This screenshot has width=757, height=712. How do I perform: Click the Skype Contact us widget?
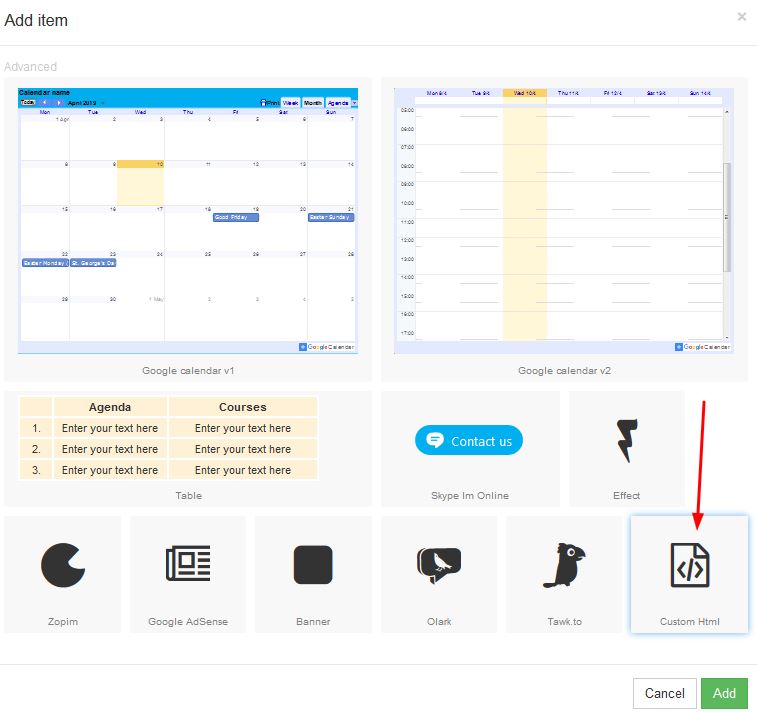pyautogui.click(x=469, y=441)
